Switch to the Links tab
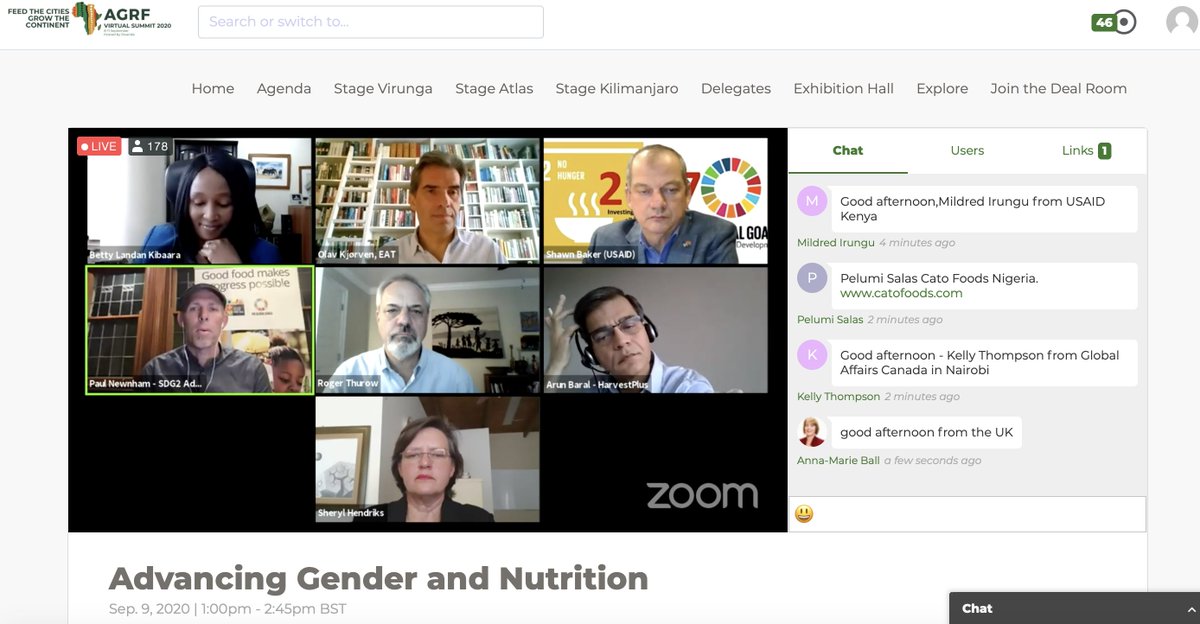The width and height of the screenshot is (1200, 624). (1086, 150)
